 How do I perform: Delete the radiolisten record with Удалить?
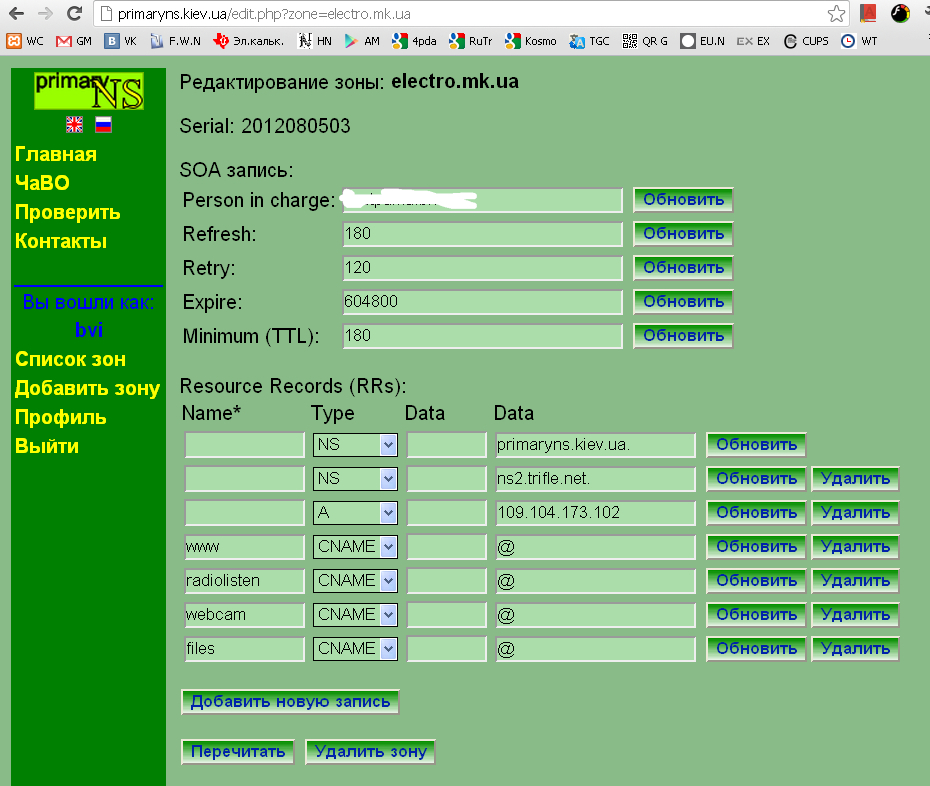click(855, 581)
